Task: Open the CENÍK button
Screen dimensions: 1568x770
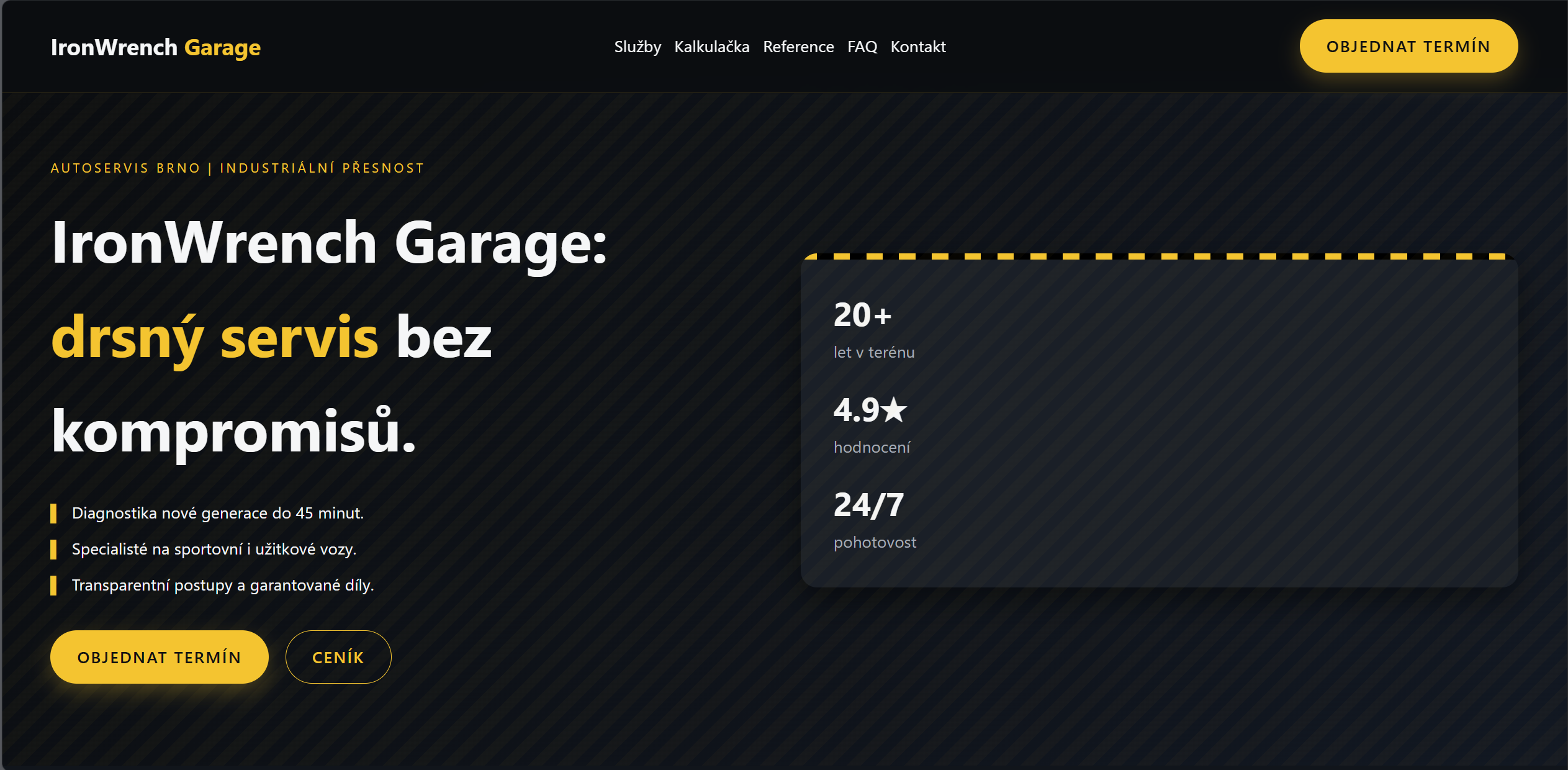Action: click(x=338, y=656)
